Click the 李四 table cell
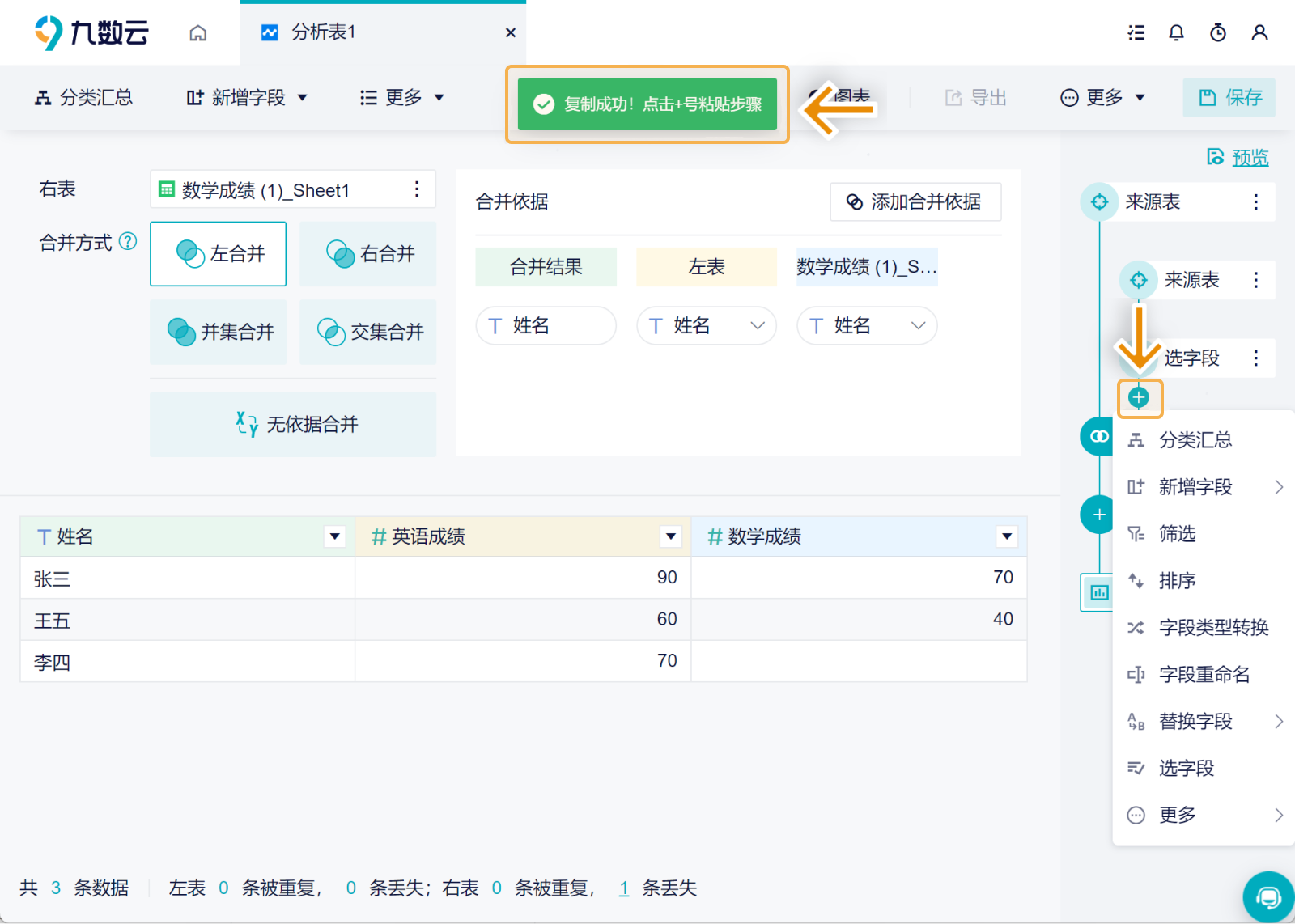The height and width of the screenshot is (924, 1295). (187, 662)
